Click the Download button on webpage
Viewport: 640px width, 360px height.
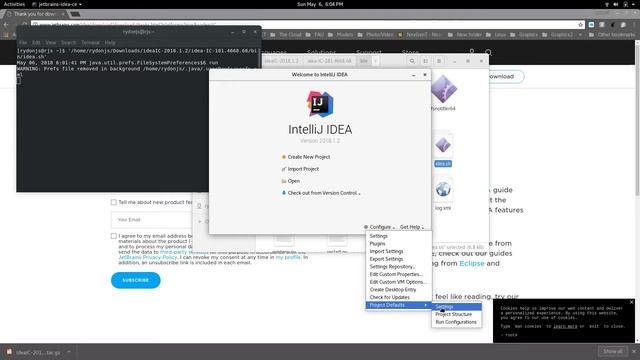tap(501, 76)
